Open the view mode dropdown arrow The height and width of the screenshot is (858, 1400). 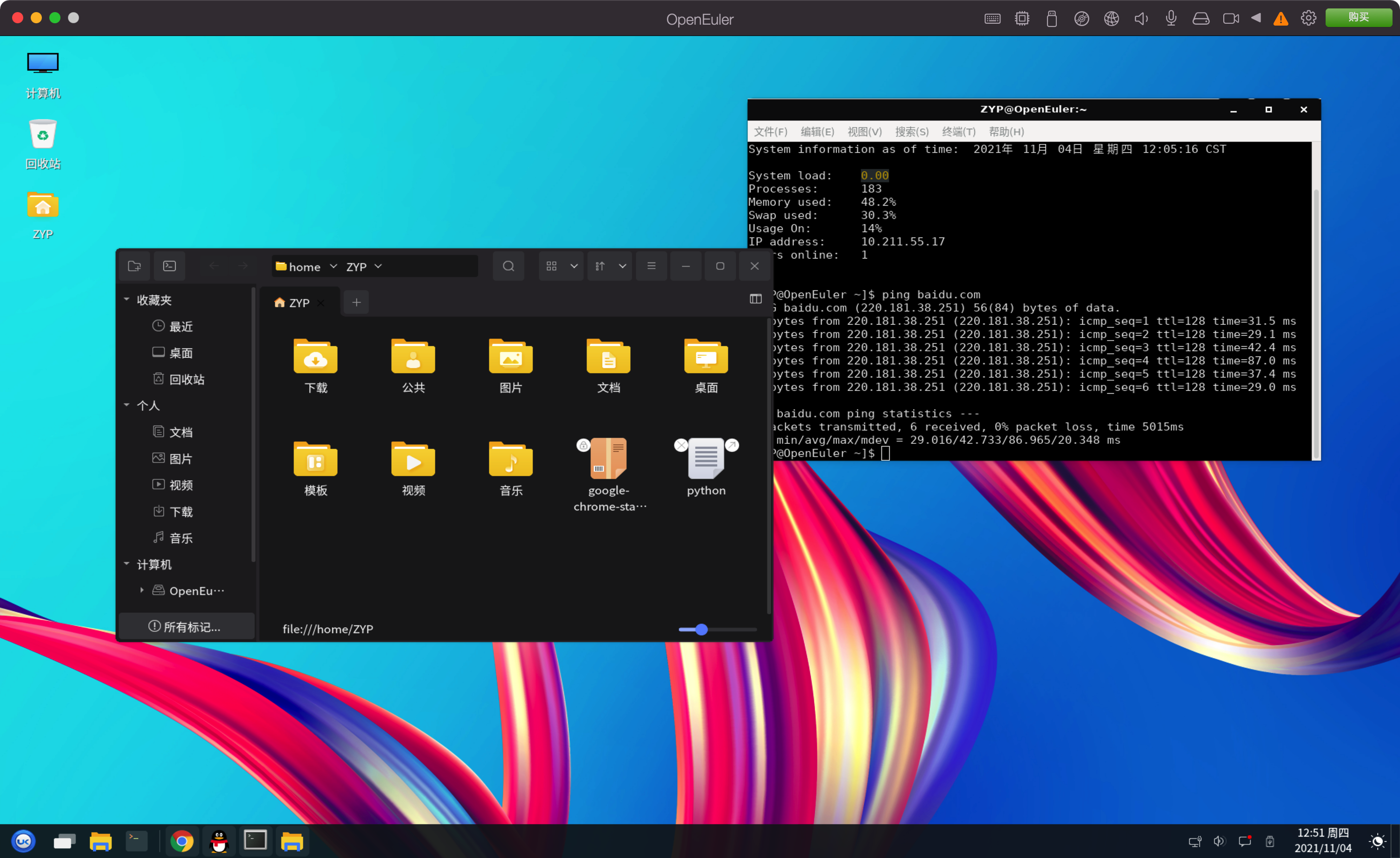tap(574, 266)
